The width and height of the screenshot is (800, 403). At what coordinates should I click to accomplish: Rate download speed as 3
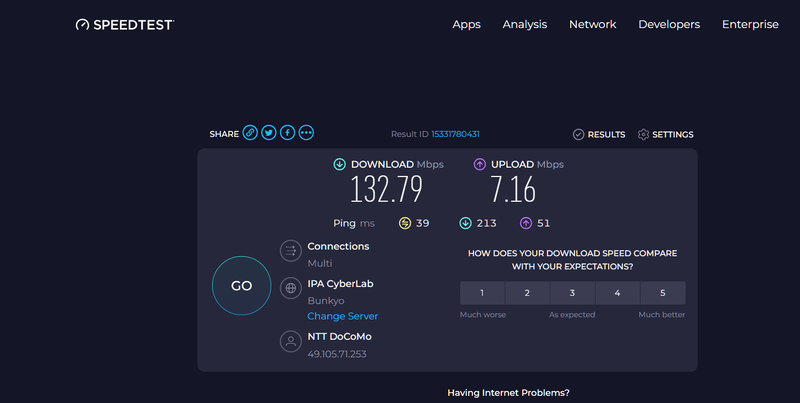(572, 293)
